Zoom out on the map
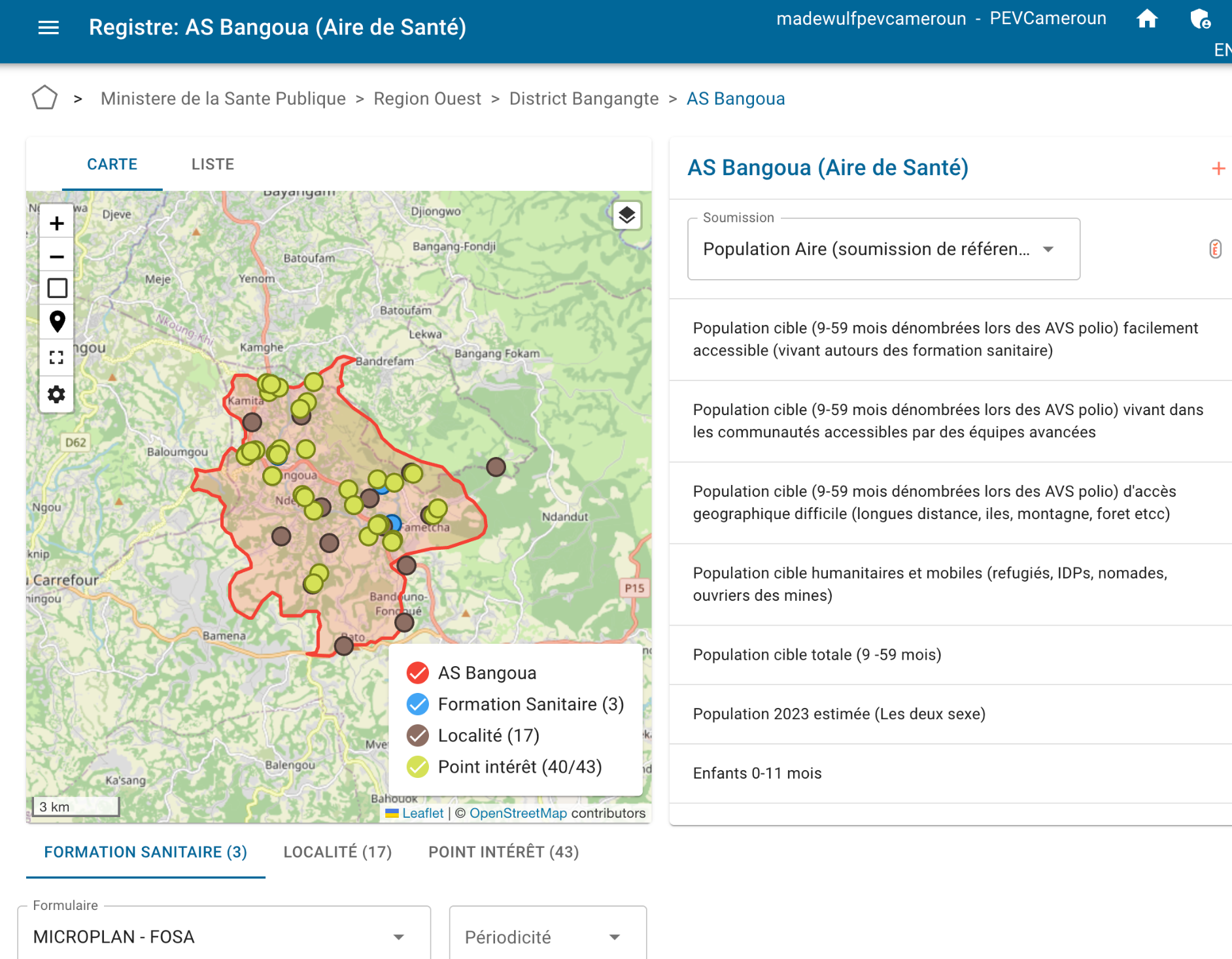Screen dimensions: 1232x959 57,257
